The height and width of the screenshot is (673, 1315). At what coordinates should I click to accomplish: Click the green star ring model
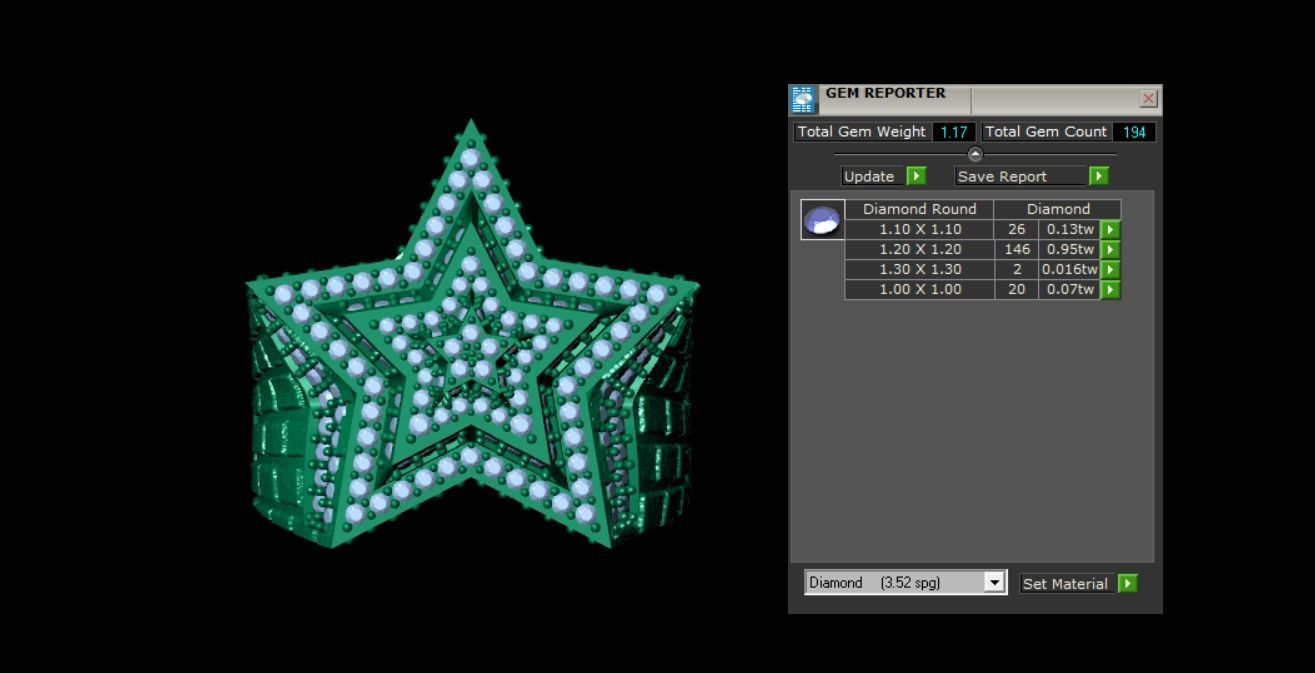point(472,335)
